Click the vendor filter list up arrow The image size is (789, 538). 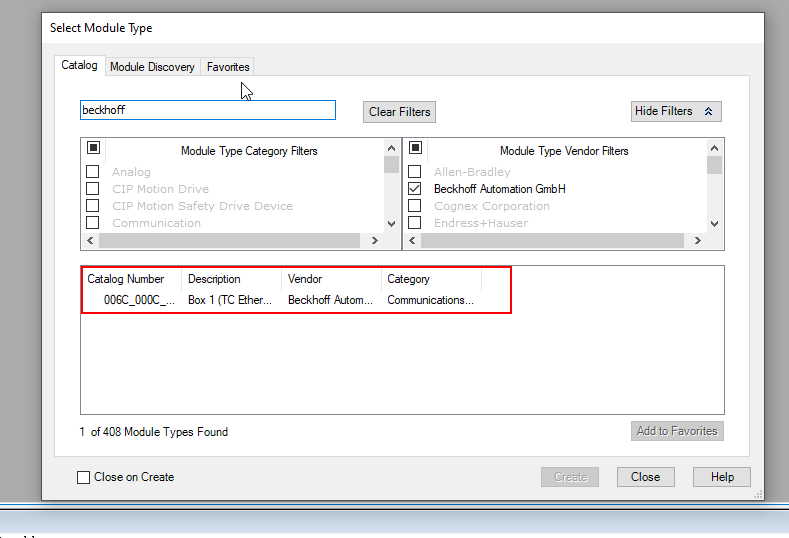[x=714, y=148]
